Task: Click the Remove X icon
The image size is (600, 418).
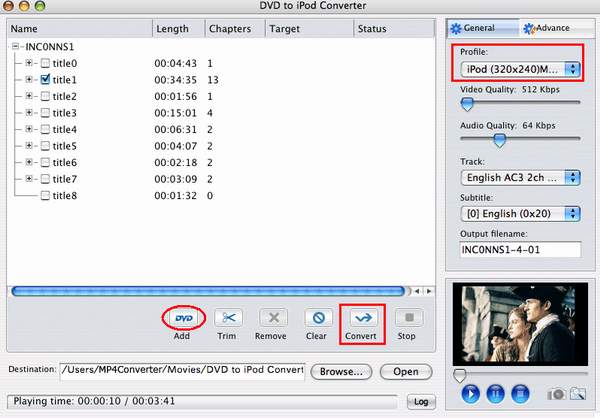Action: pos(273,318)
